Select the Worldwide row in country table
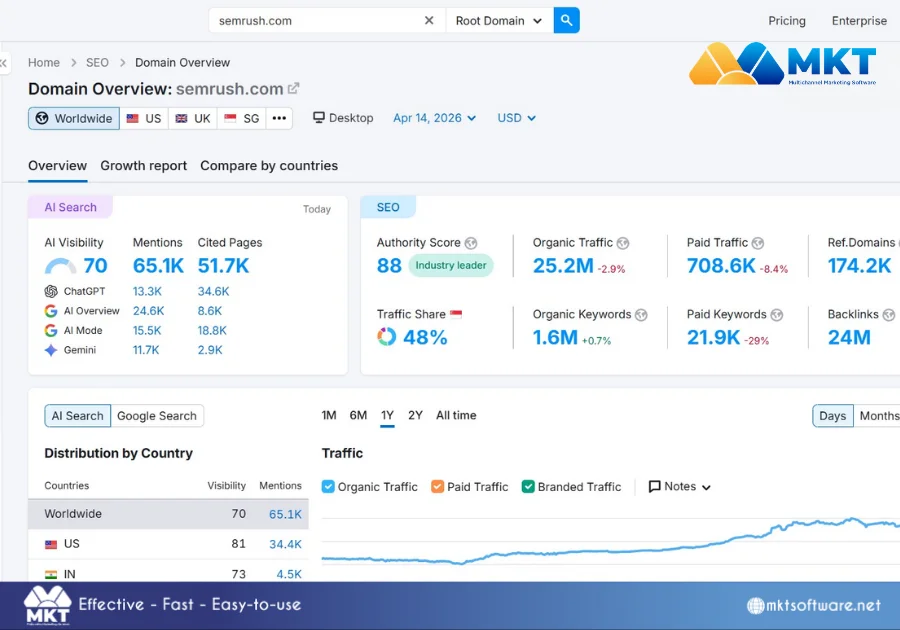This screenshot has width=900, height=630. 168,514
